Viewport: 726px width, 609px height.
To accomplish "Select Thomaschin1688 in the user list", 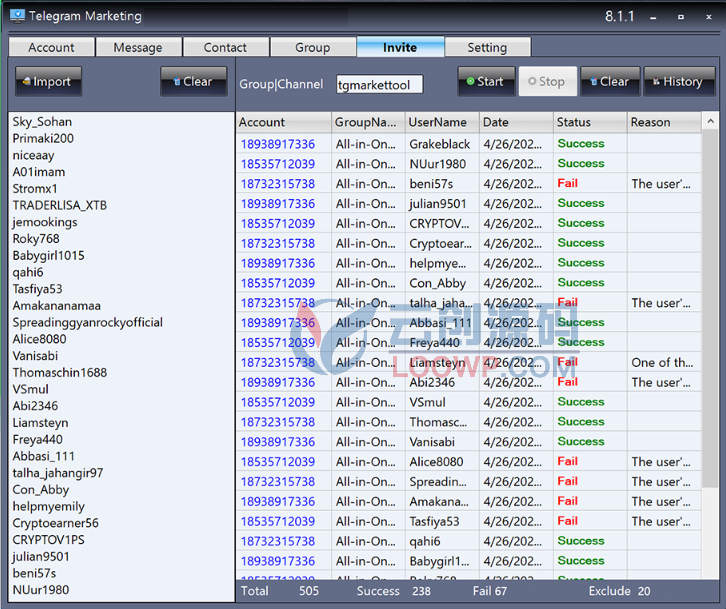I will point(60,372).
